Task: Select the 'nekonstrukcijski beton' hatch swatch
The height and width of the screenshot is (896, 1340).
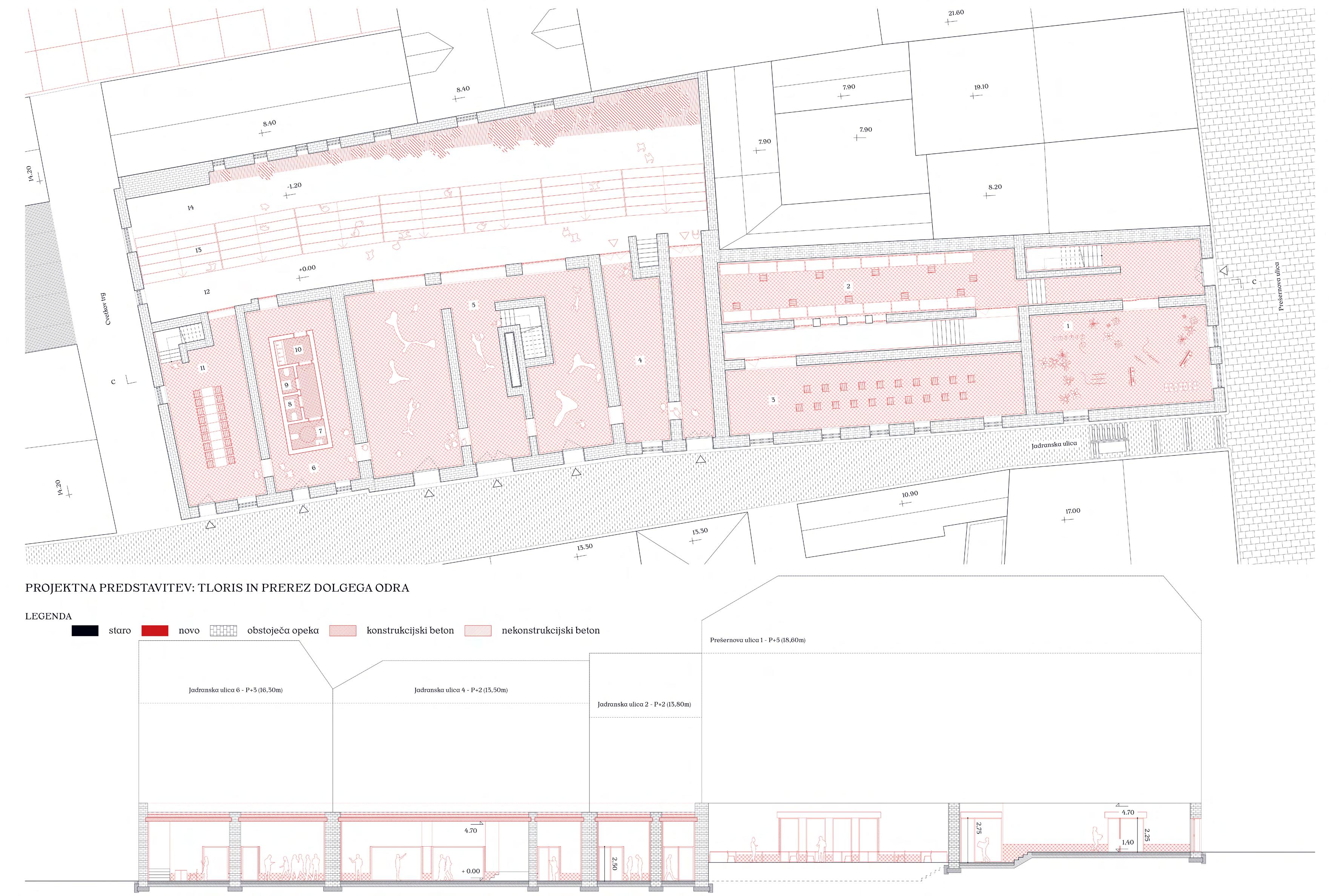Action: [x=478, y=631]
